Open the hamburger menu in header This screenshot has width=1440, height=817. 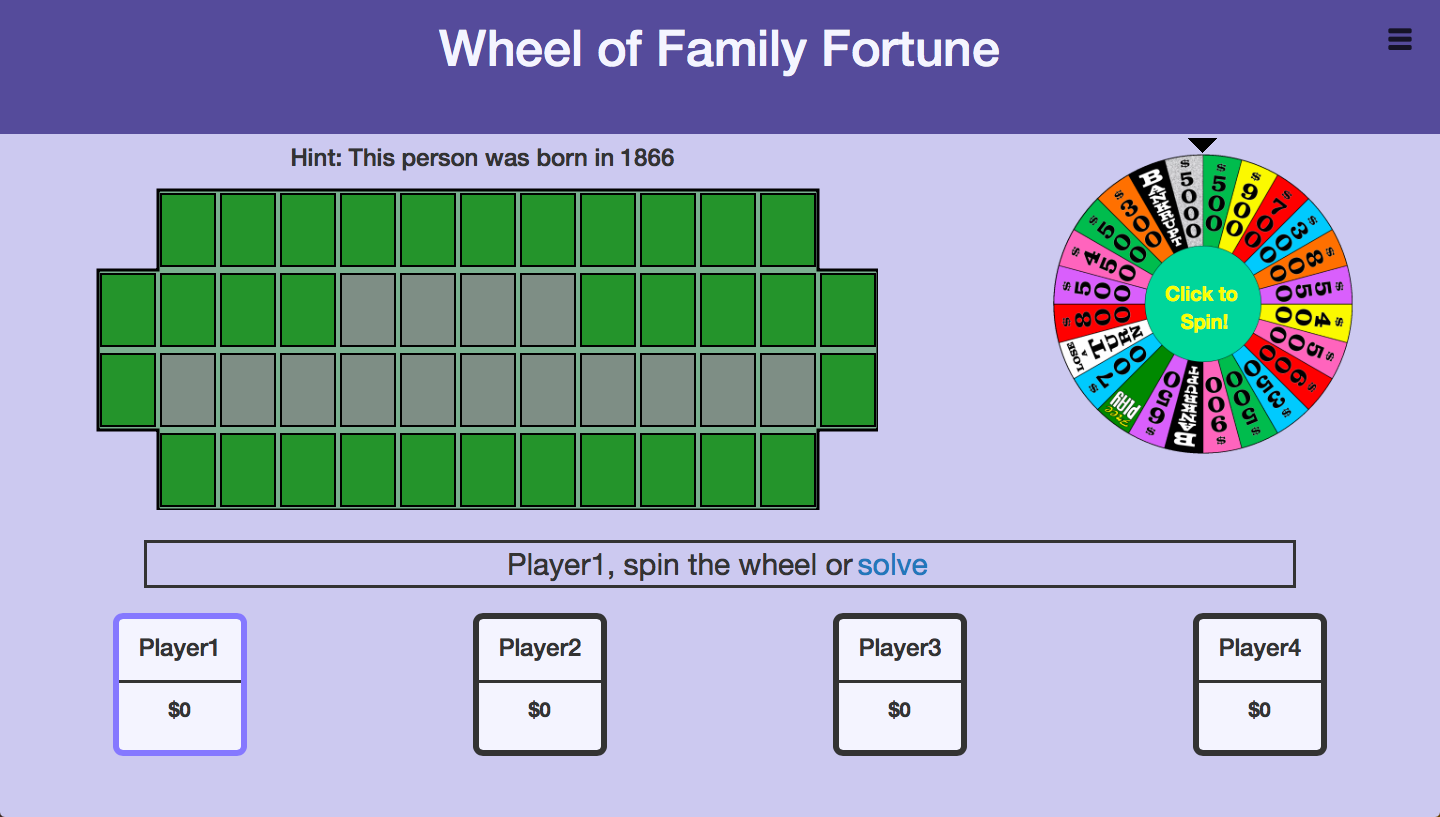(x=1400, y=39)
